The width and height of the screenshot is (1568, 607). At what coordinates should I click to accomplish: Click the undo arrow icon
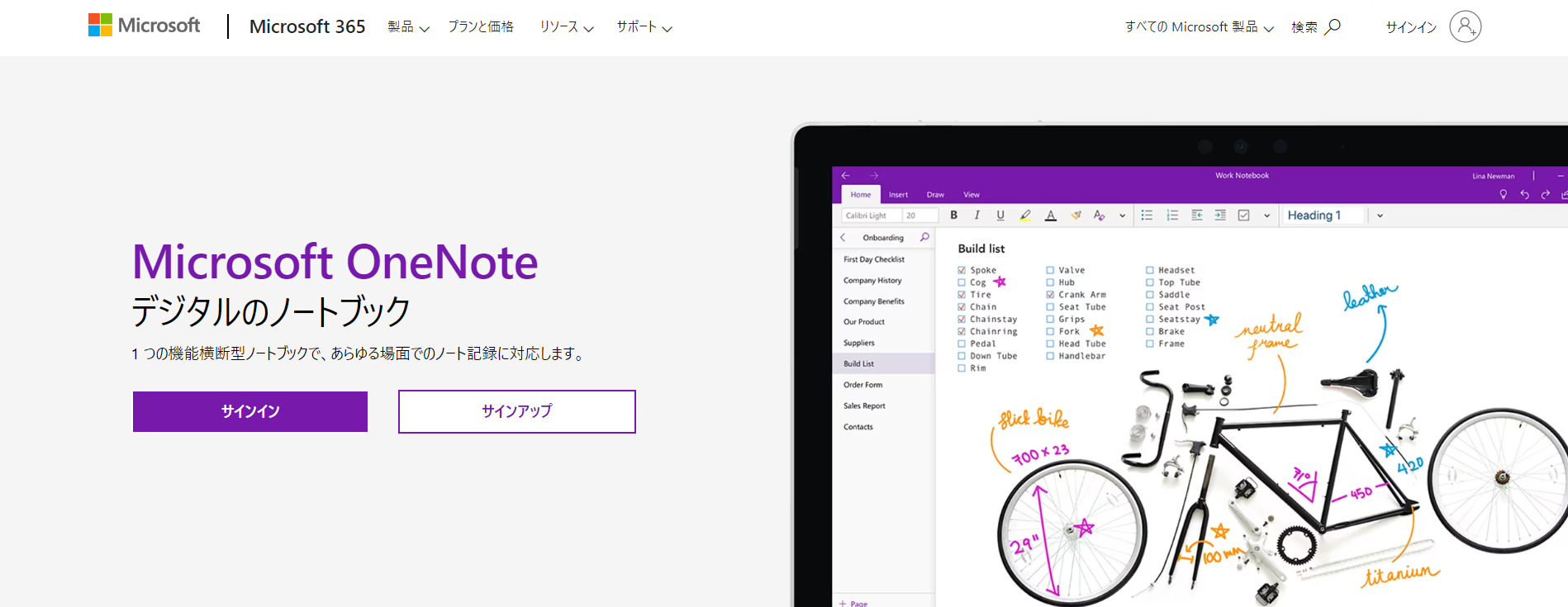1524,194
